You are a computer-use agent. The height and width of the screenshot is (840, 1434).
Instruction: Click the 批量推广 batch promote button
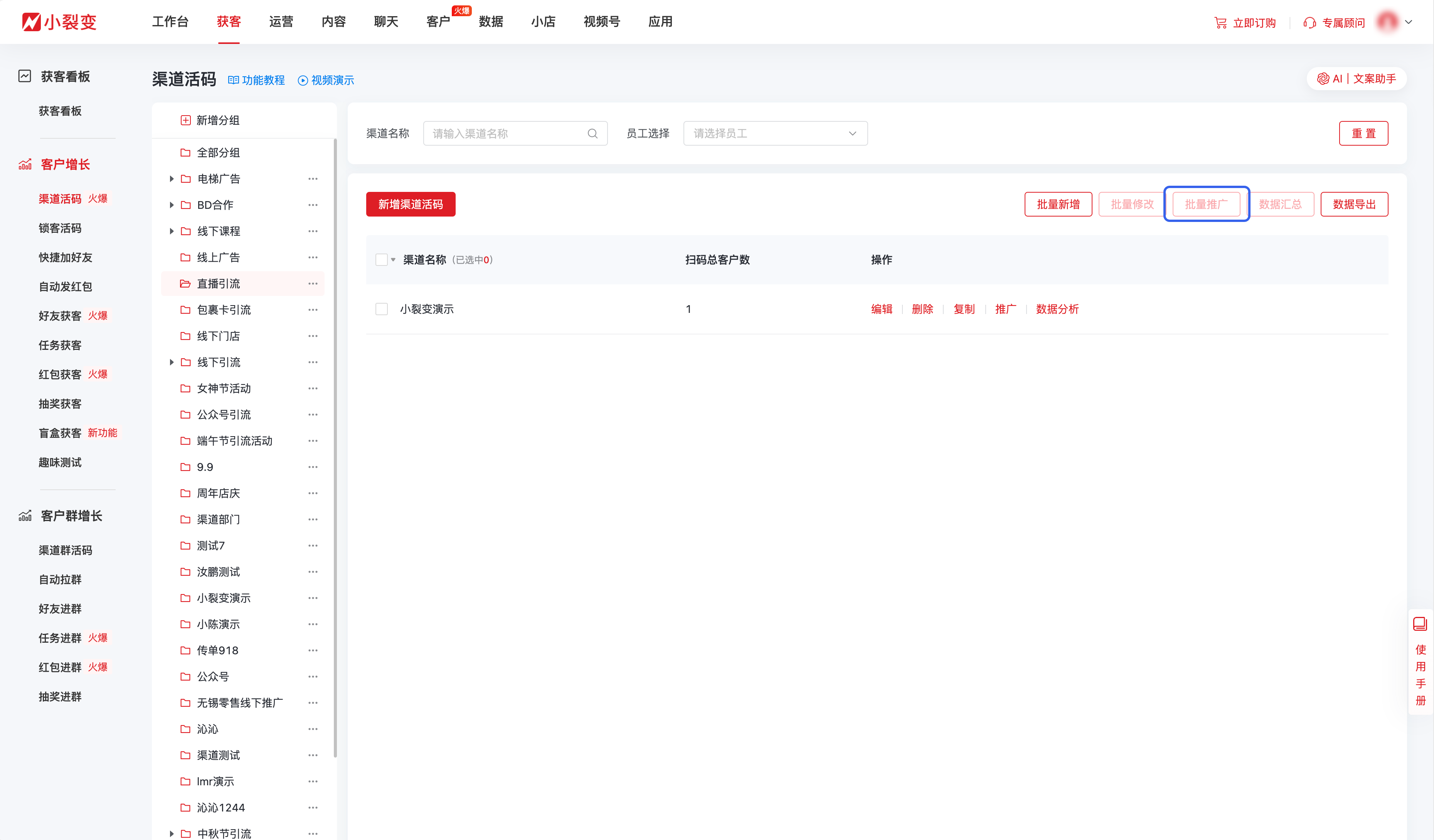click(x=1207, y=204)
